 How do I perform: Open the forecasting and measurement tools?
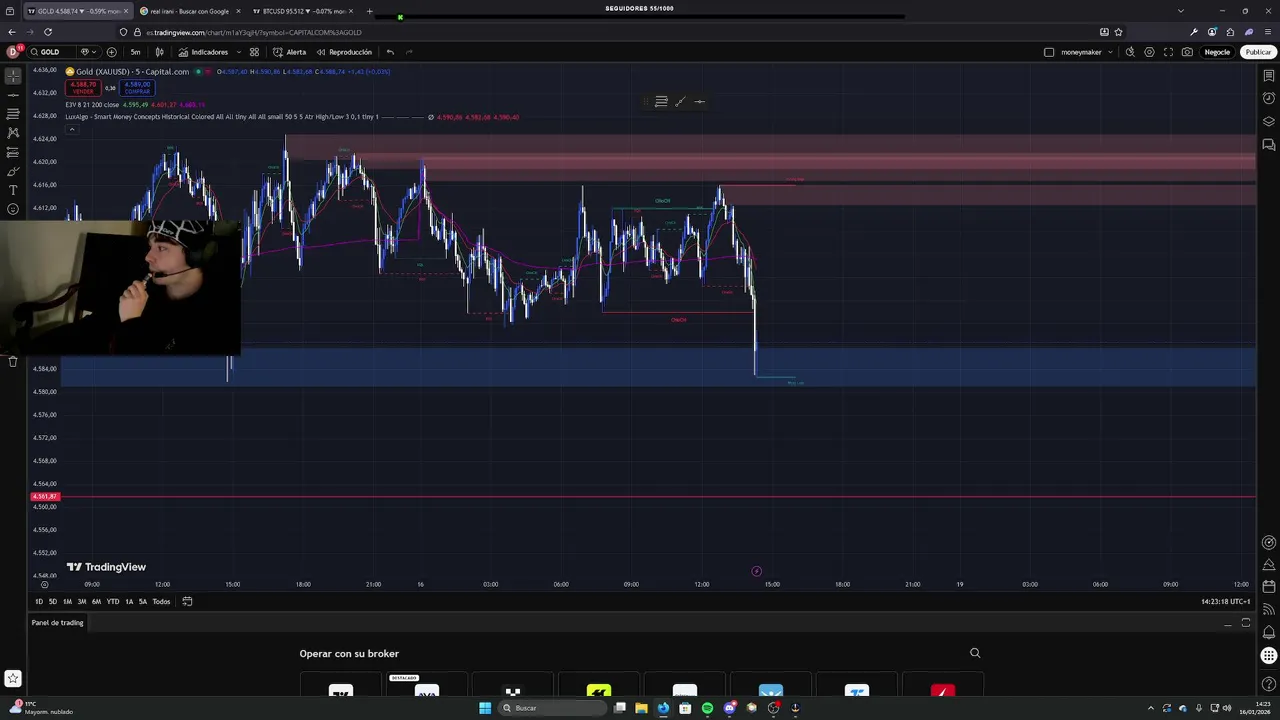pyautogui.click(x=13, y=152)
